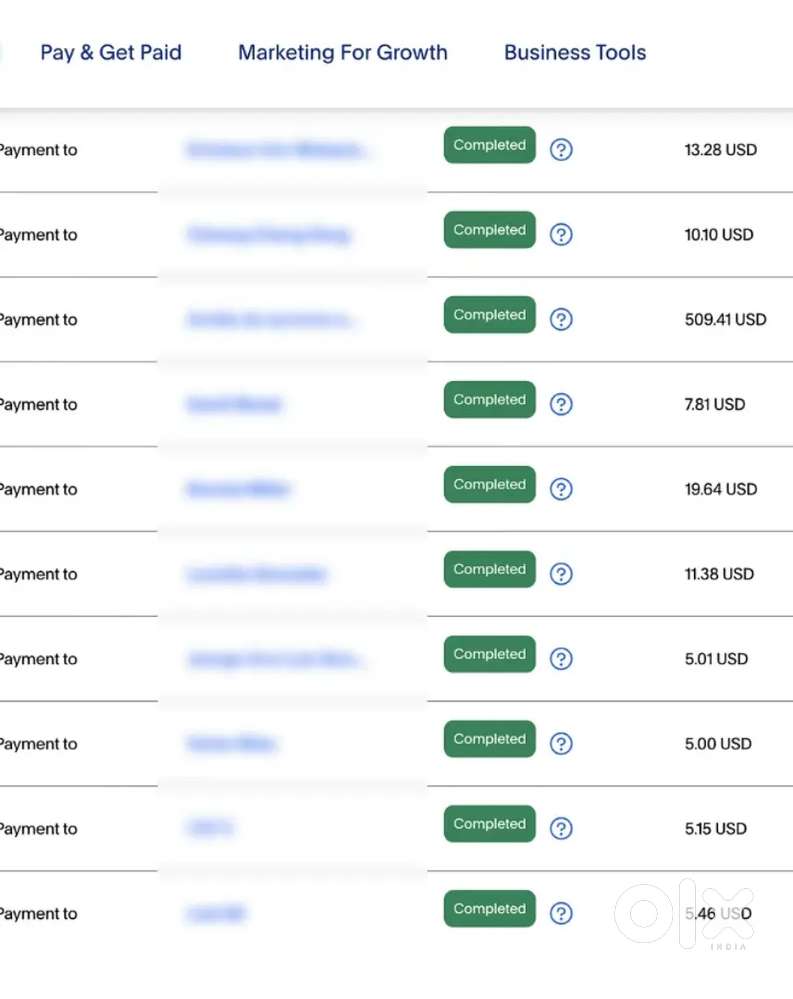Open help icon in 19.64 USD row
This screenshot has width=793, height=999.
562,490
